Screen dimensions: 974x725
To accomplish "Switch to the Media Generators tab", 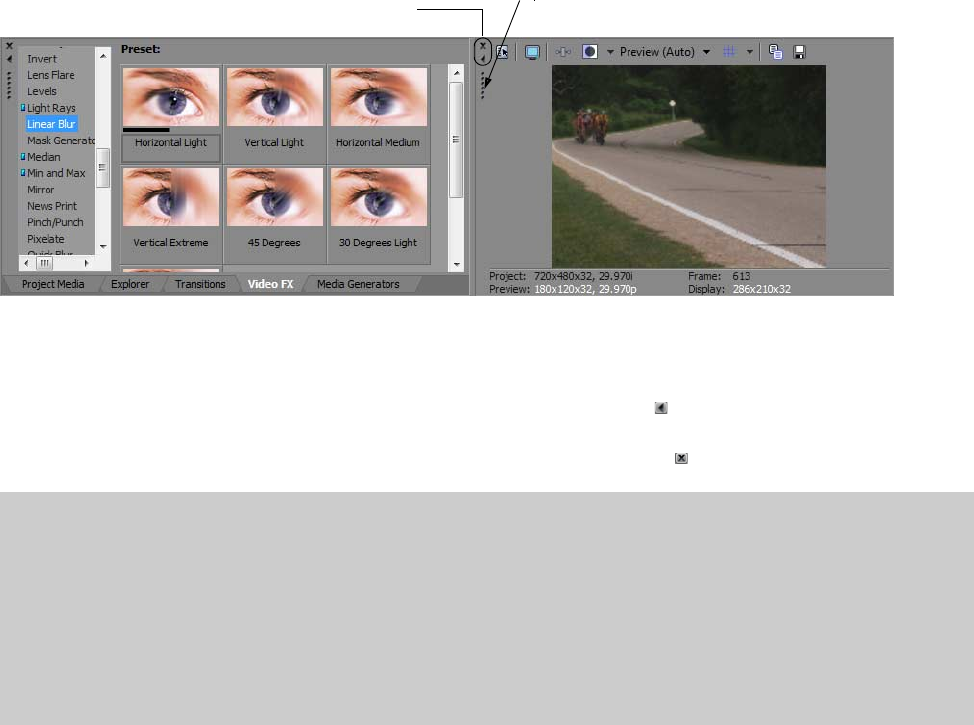I will [358, 284].
